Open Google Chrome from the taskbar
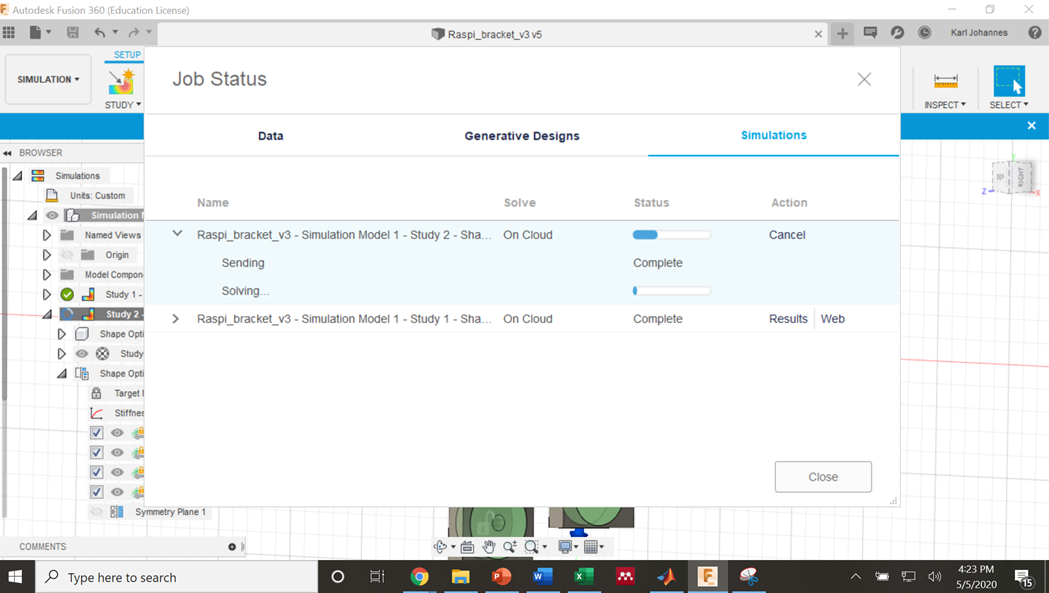 coord(419,576)
